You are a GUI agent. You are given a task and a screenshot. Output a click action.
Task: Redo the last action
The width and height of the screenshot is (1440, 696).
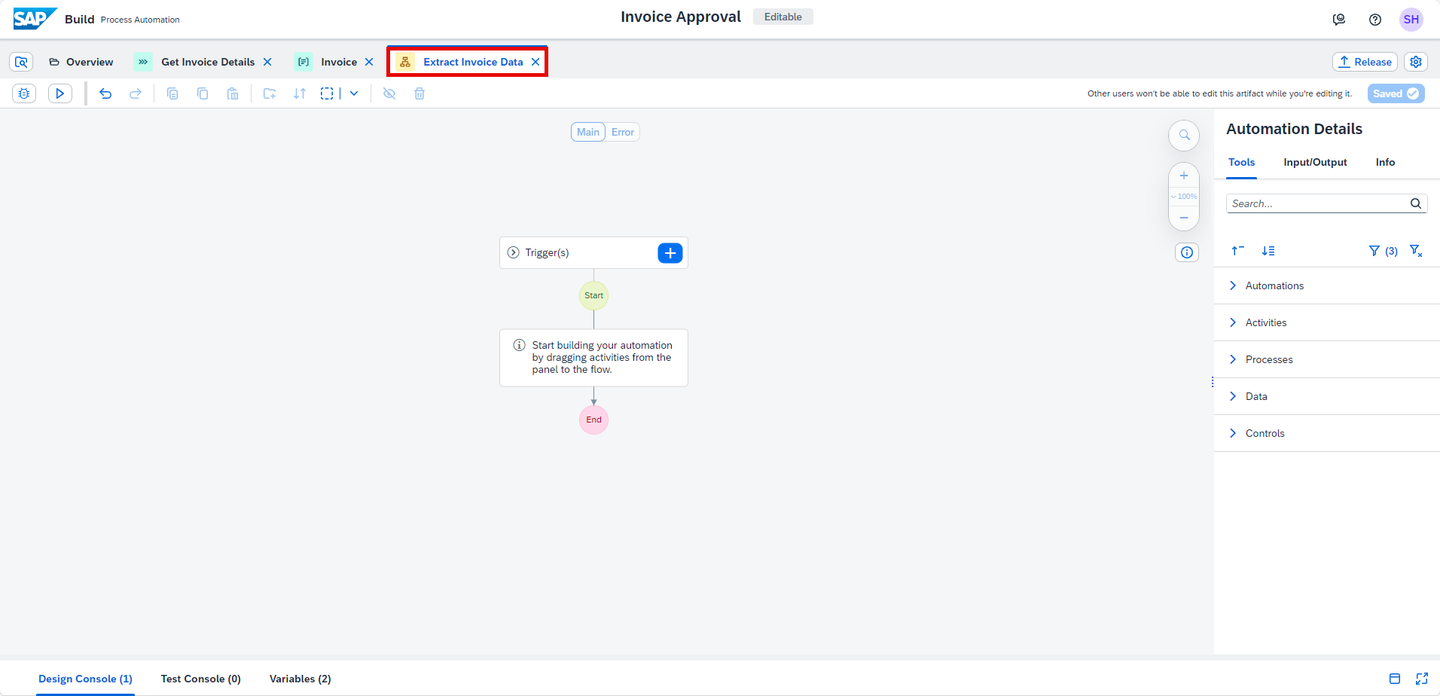(x=136, y=93)
